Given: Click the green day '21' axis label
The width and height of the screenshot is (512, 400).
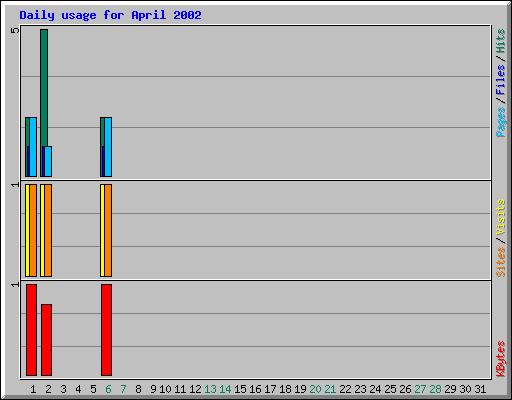Looking at the screenshot, I should pos(330,389).
